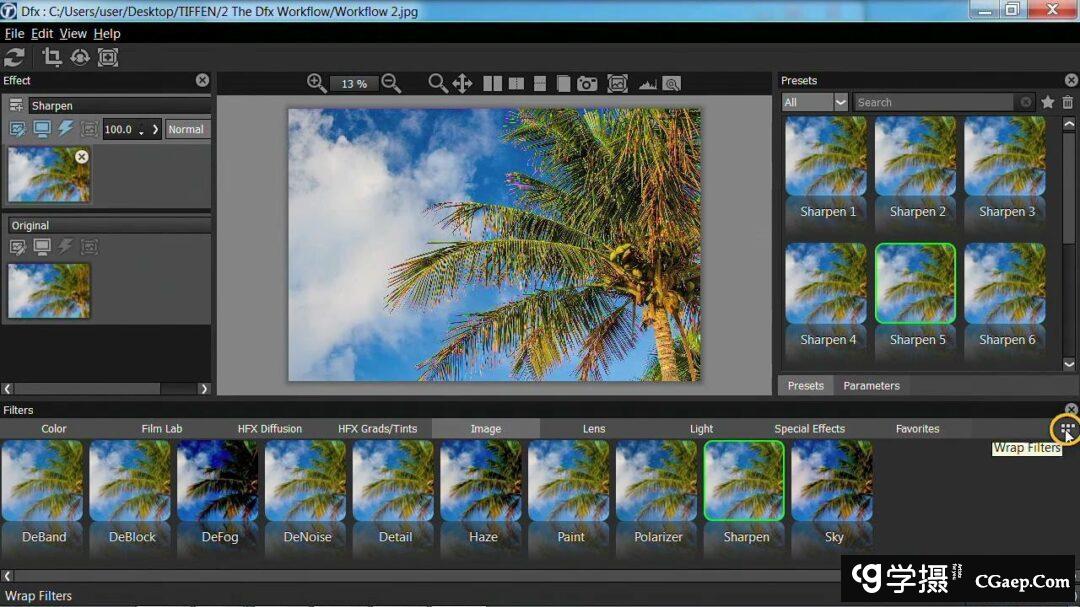Delete preset with the trash icon
Screen dimensions: 1080x607
[x=1067, y=102]
